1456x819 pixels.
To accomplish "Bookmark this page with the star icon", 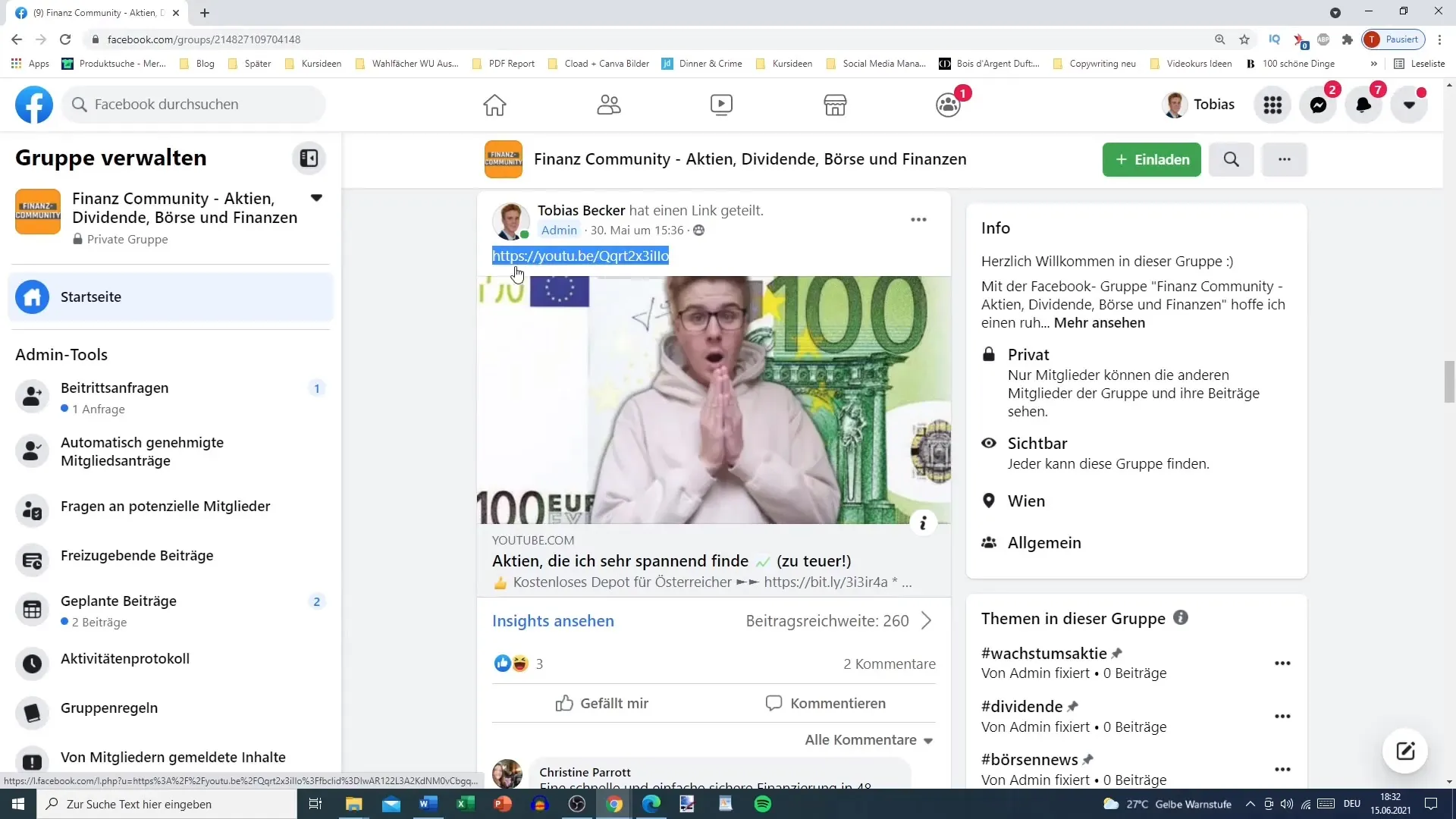I will click(1244, 39).
